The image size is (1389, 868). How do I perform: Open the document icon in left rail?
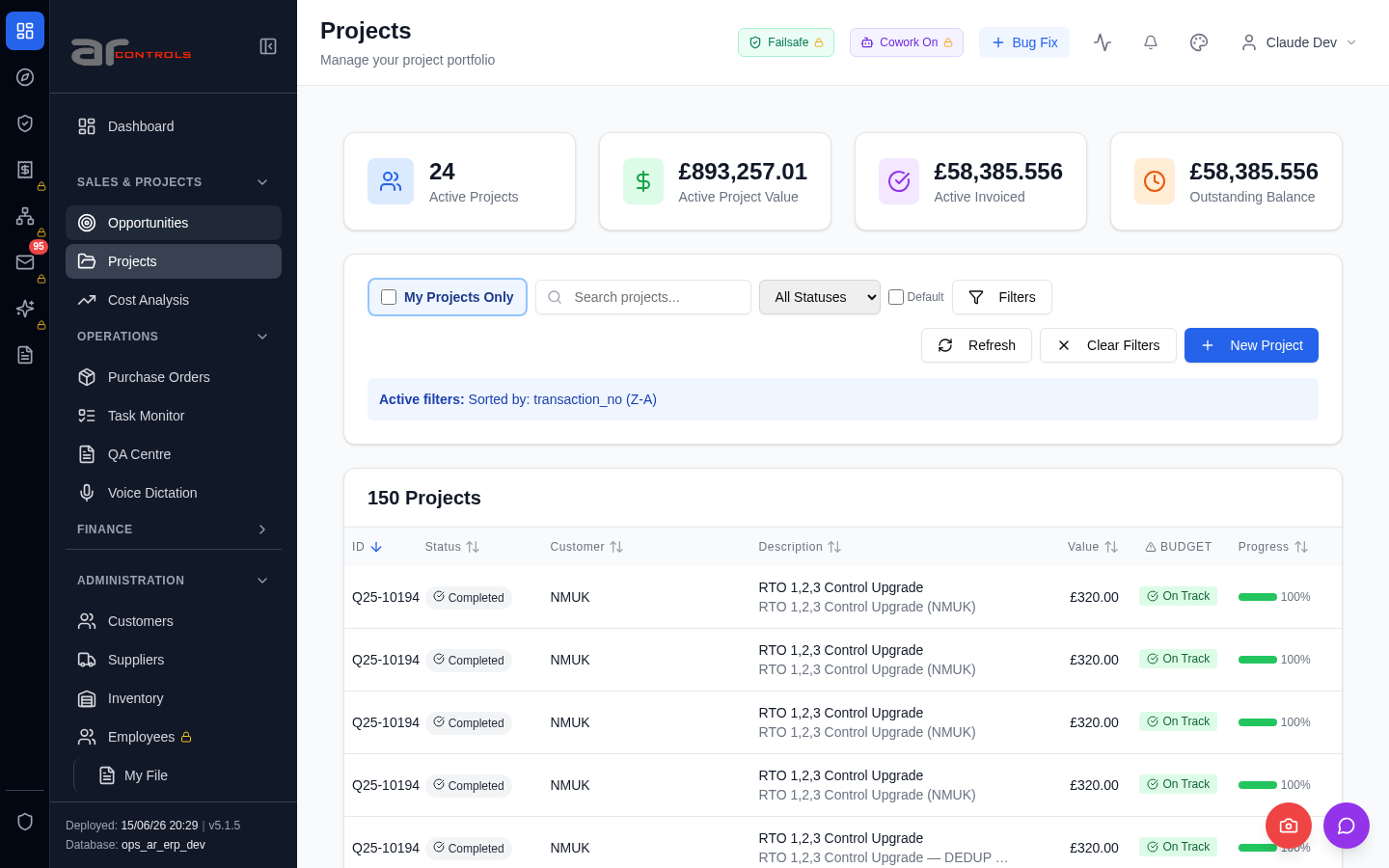25,355
